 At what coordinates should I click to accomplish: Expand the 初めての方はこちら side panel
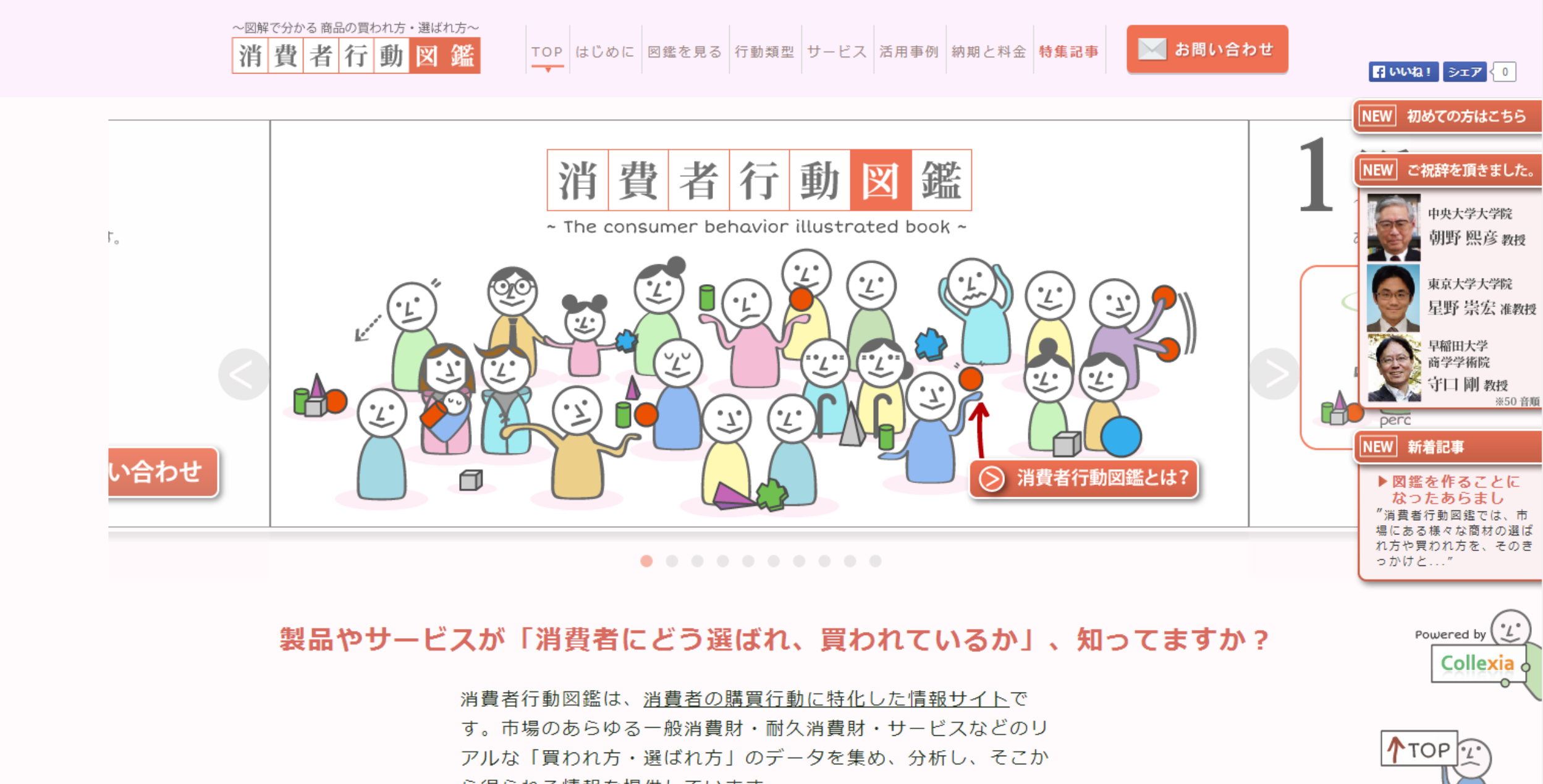(1447, 116)
